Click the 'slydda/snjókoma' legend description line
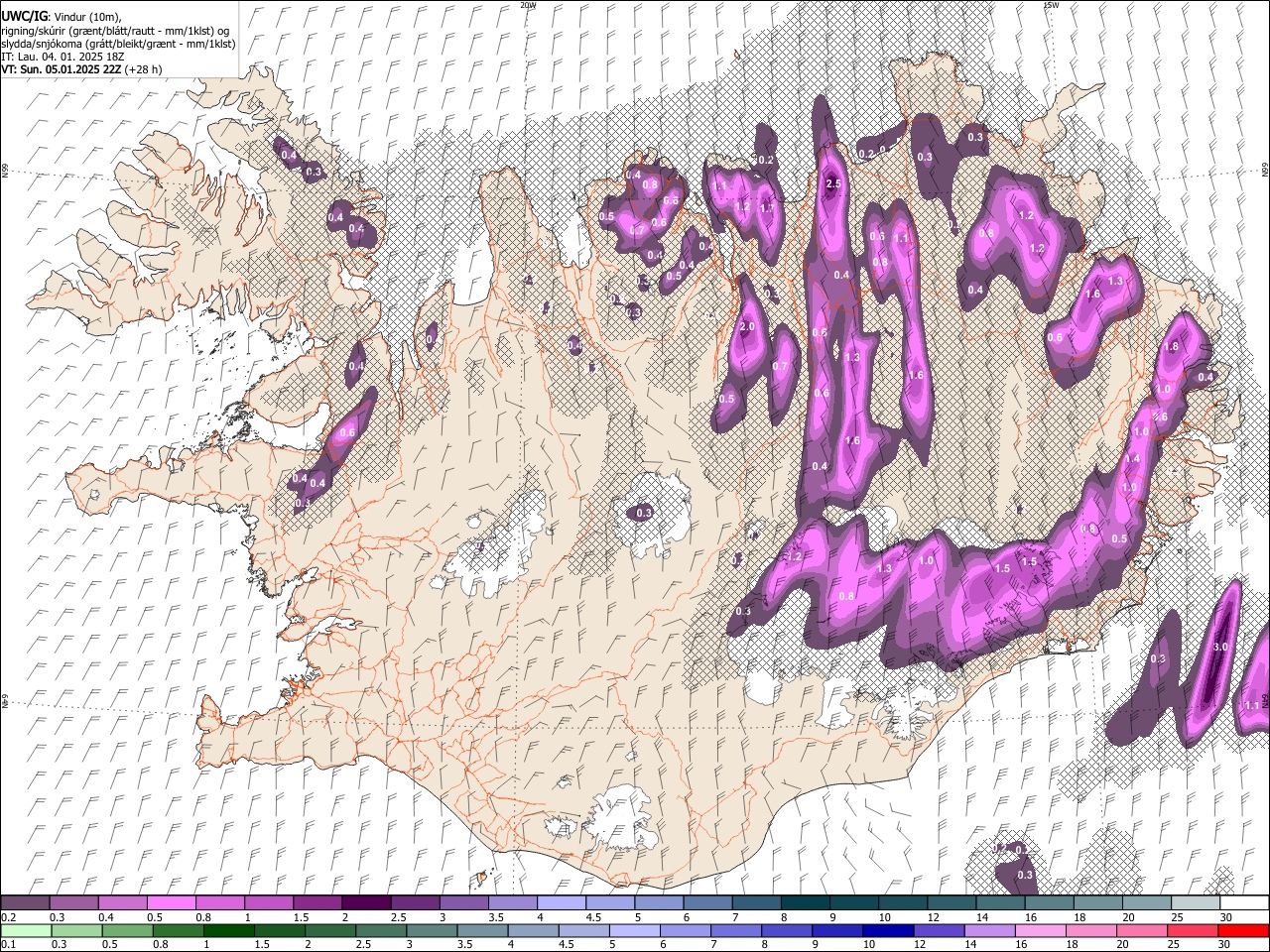This screenshot has height=952, width=1270. 118,44
